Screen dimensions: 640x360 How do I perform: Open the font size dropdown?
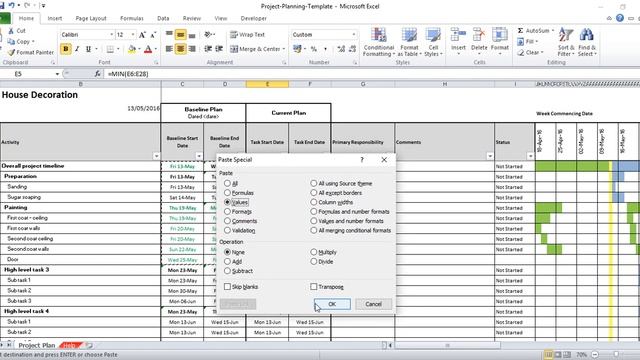tap(133, 35)
